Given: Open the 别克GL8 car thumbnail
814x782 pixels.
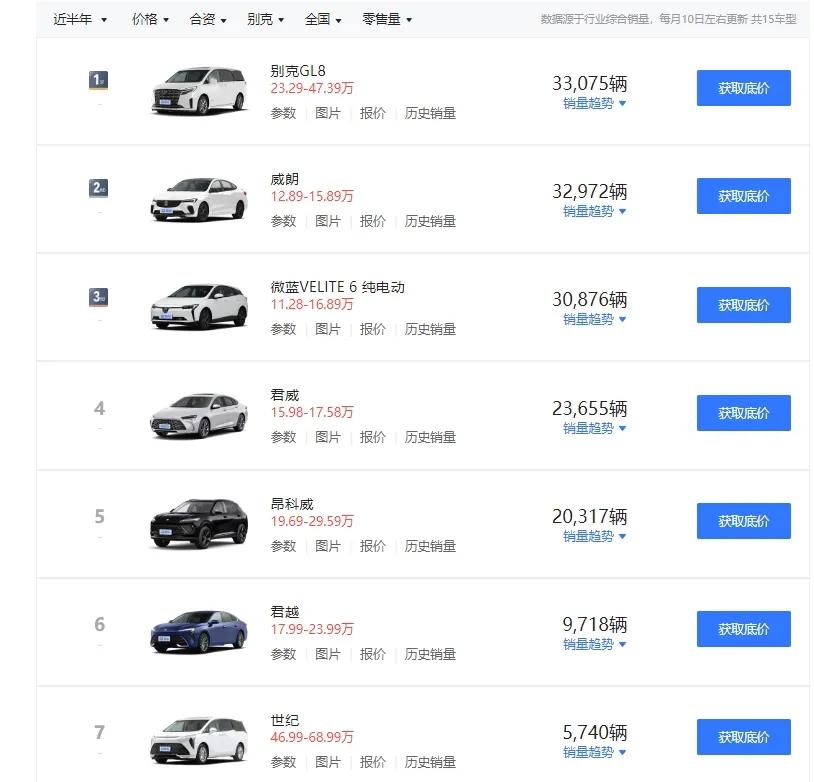Looking at the screenshot, I should pyautogui.click(x=199, y=91).
